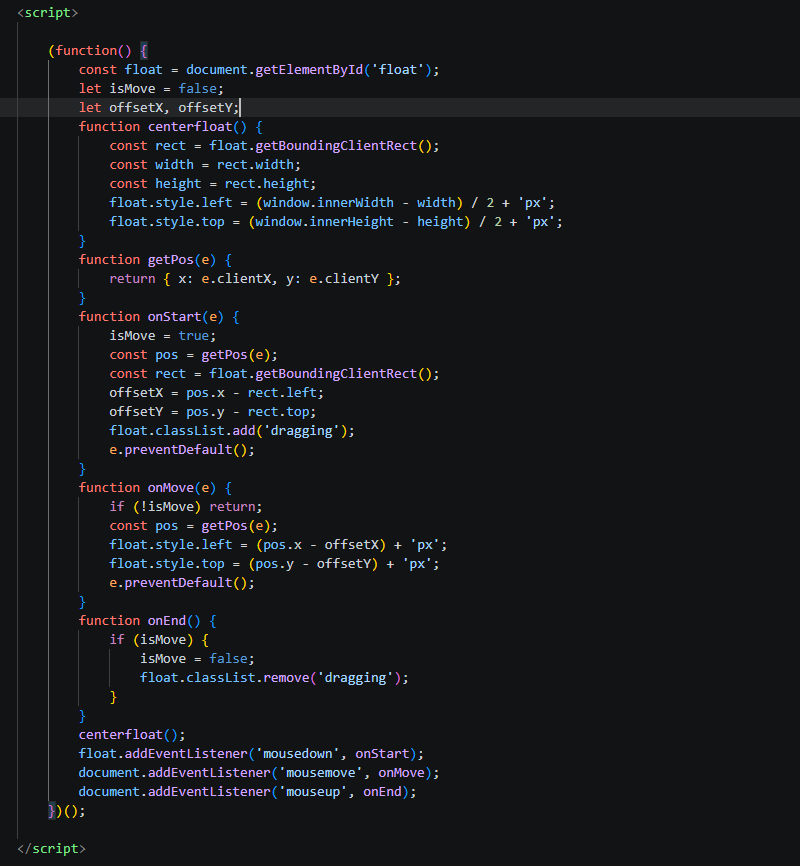The image size is (800, 866).
Task: Click the 'mouseup' event string
Action: 313,792
